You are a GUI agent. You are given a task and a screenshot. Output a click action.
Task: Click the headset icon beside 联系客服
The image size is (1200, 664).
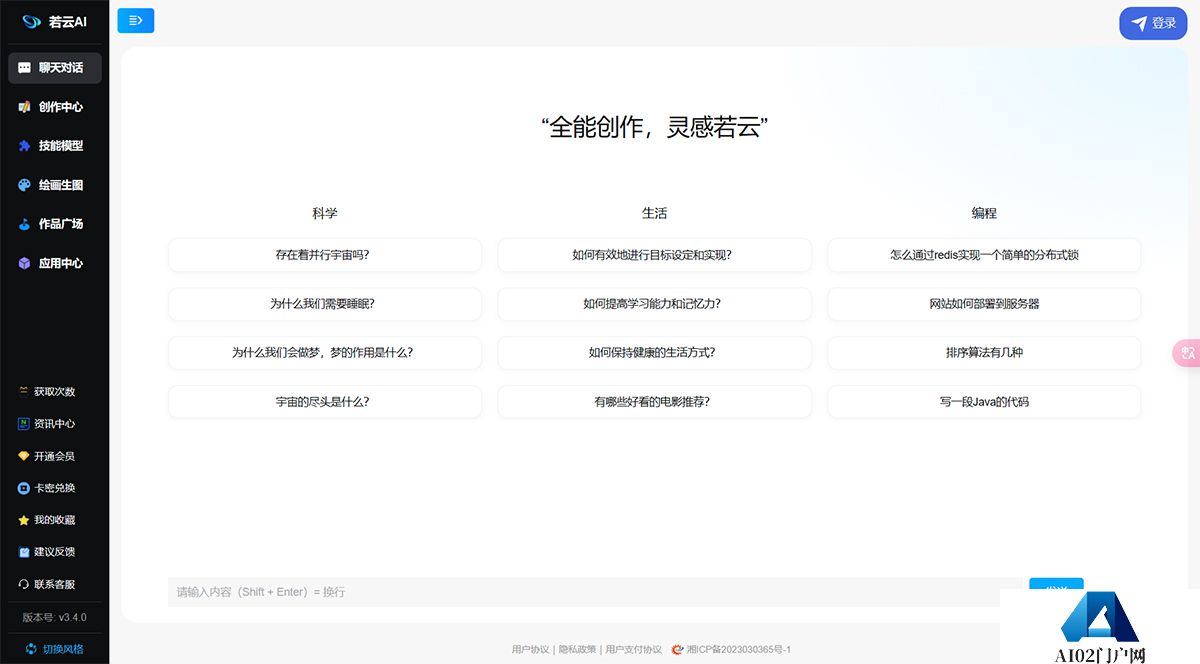click(x=23, y=584)
